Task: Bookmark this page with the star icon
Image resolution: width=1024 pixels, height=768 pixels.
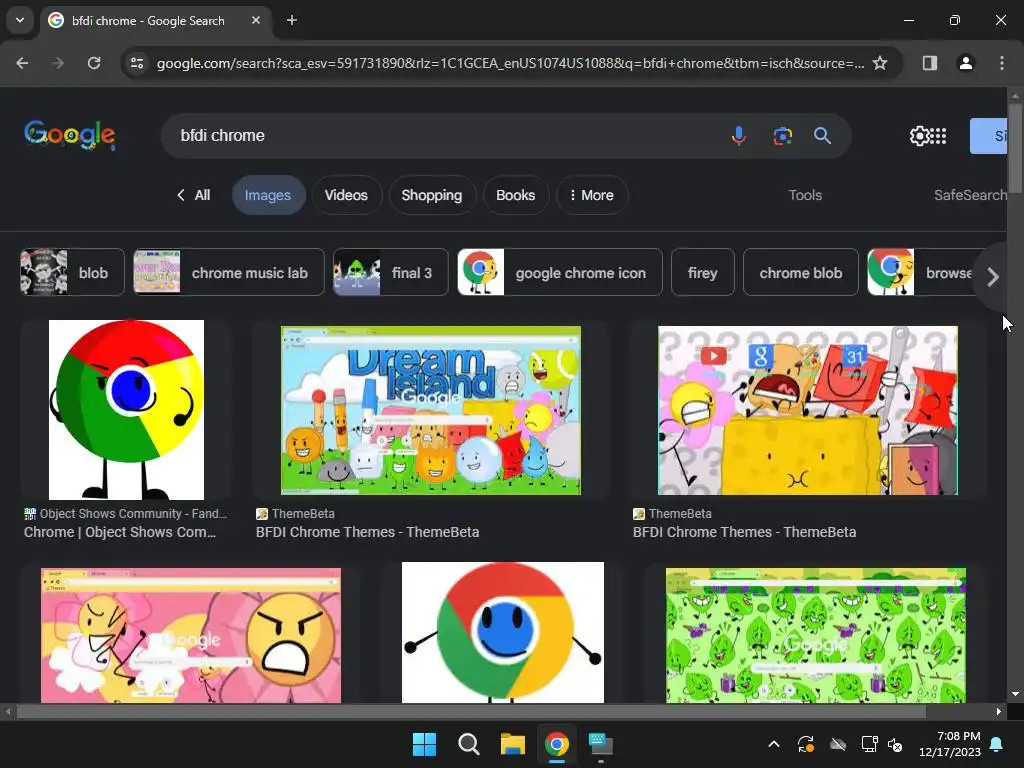Action: 880,63
